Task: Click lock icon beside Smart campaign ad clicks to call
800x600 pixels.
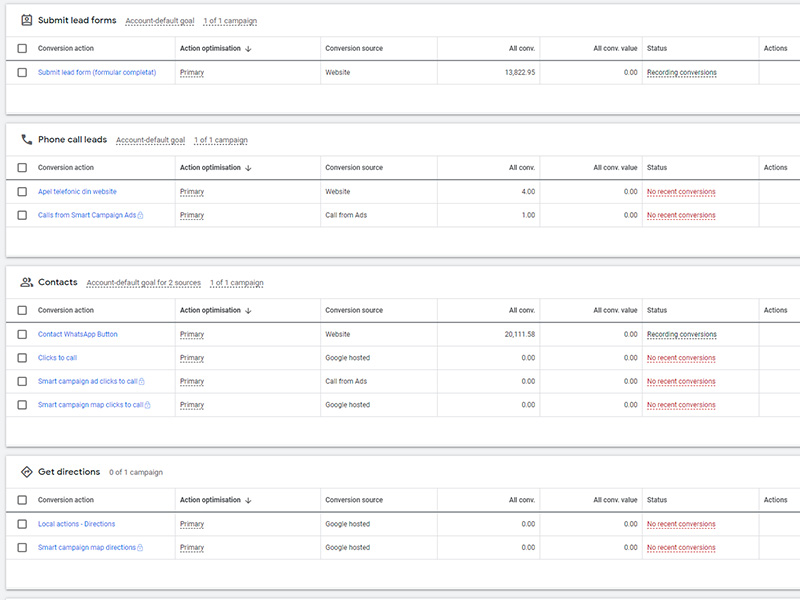Action: 142,381
